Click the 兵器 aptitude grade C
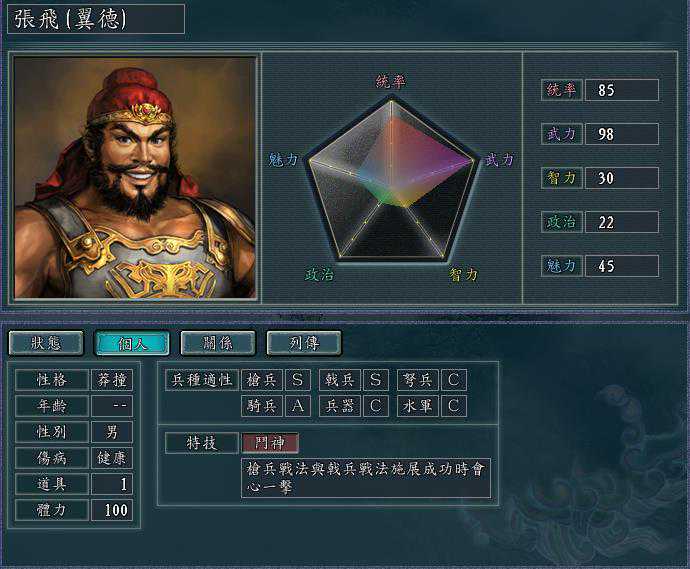The image size is (690, 569). pos(376,406)
